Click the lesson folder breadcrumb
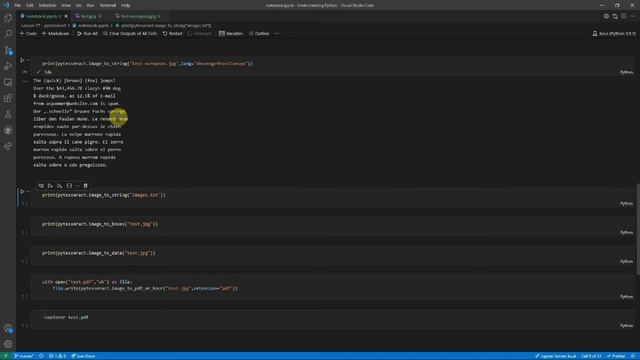Screen dimensions: 640x360 click(x=43, y=25)
